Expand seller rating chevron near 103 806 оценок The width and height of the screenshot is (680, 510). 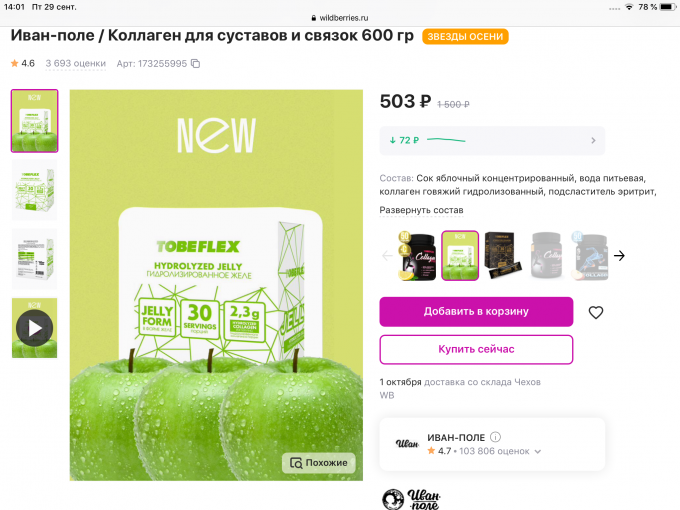(x=538, y=451)
